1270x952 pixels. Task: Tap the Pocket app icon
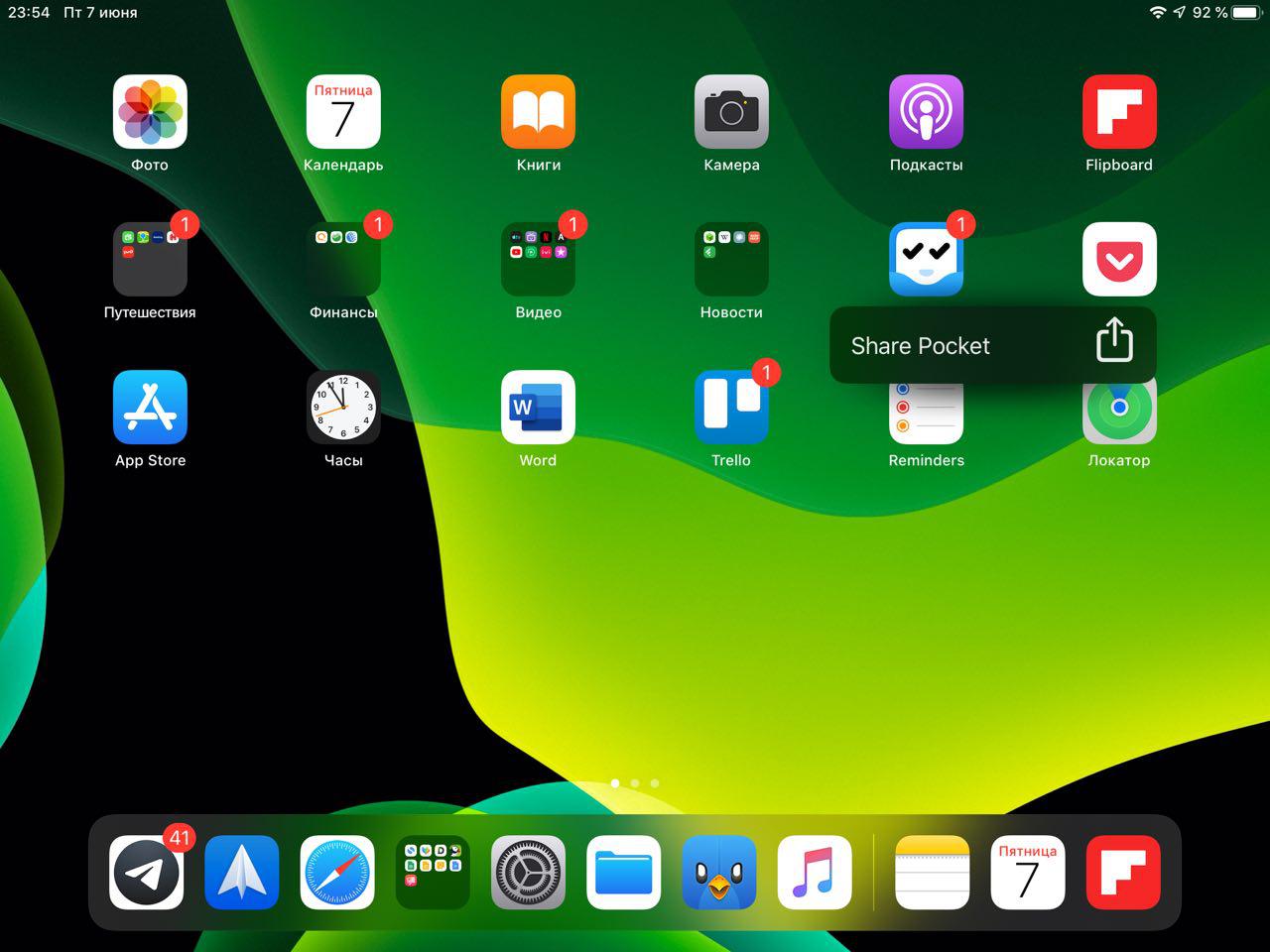point(1119,259)
